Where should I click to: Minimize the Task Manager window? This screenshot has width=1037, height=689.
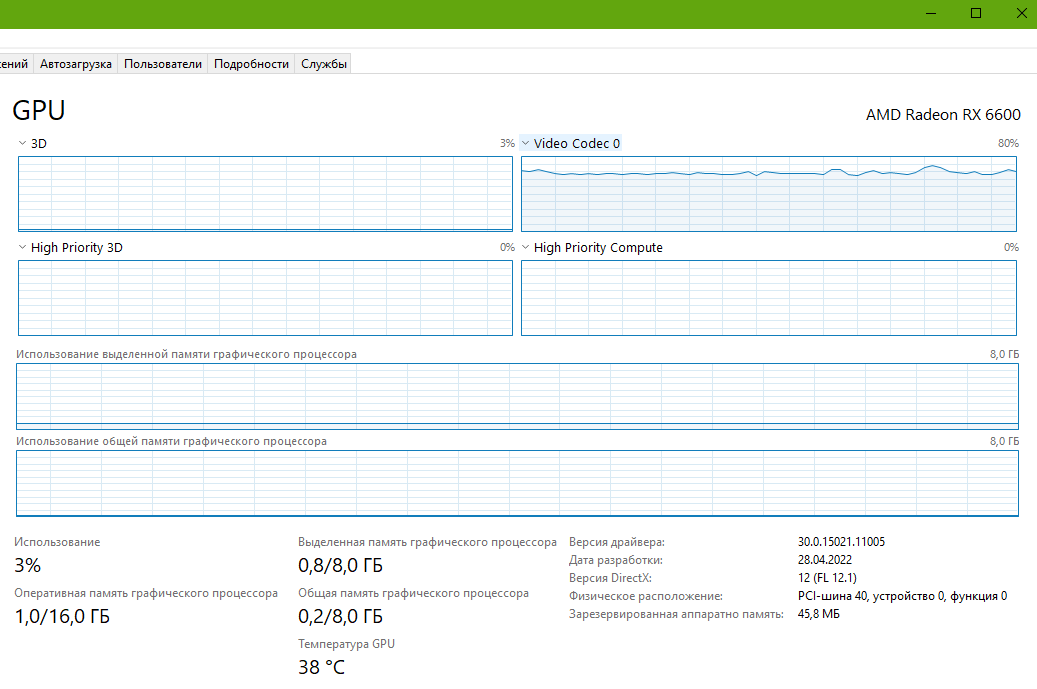point(931,13)
